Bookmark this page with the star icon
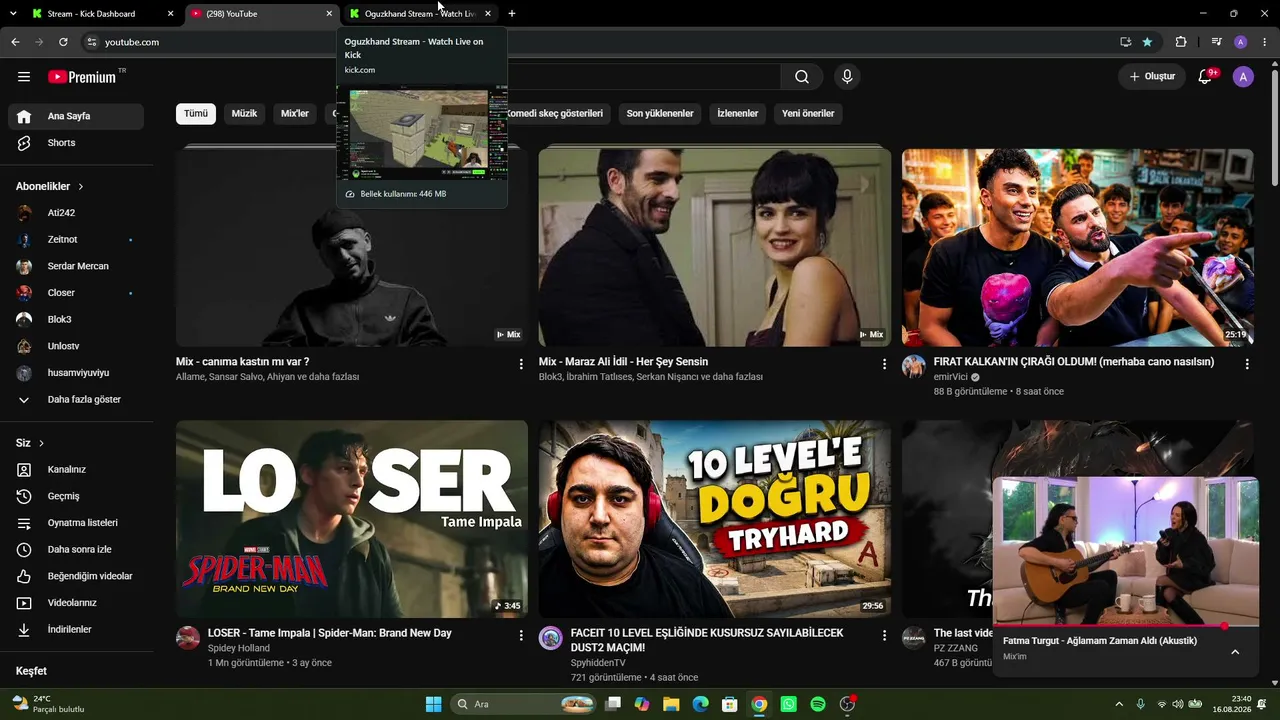This screenshot has height=720, width=1280. coord(1147,42)
